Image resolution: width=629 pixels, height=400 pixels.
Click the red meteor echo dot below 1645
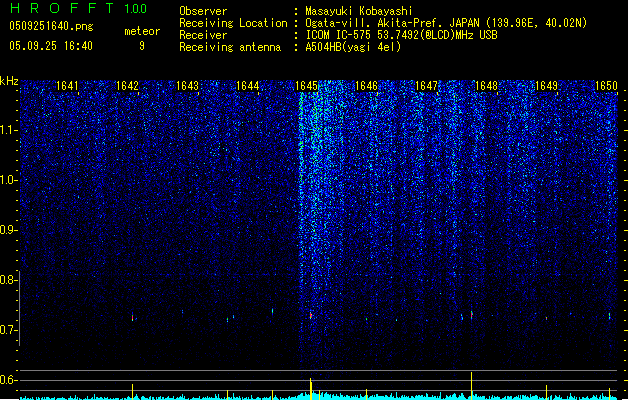pos(310,316)
